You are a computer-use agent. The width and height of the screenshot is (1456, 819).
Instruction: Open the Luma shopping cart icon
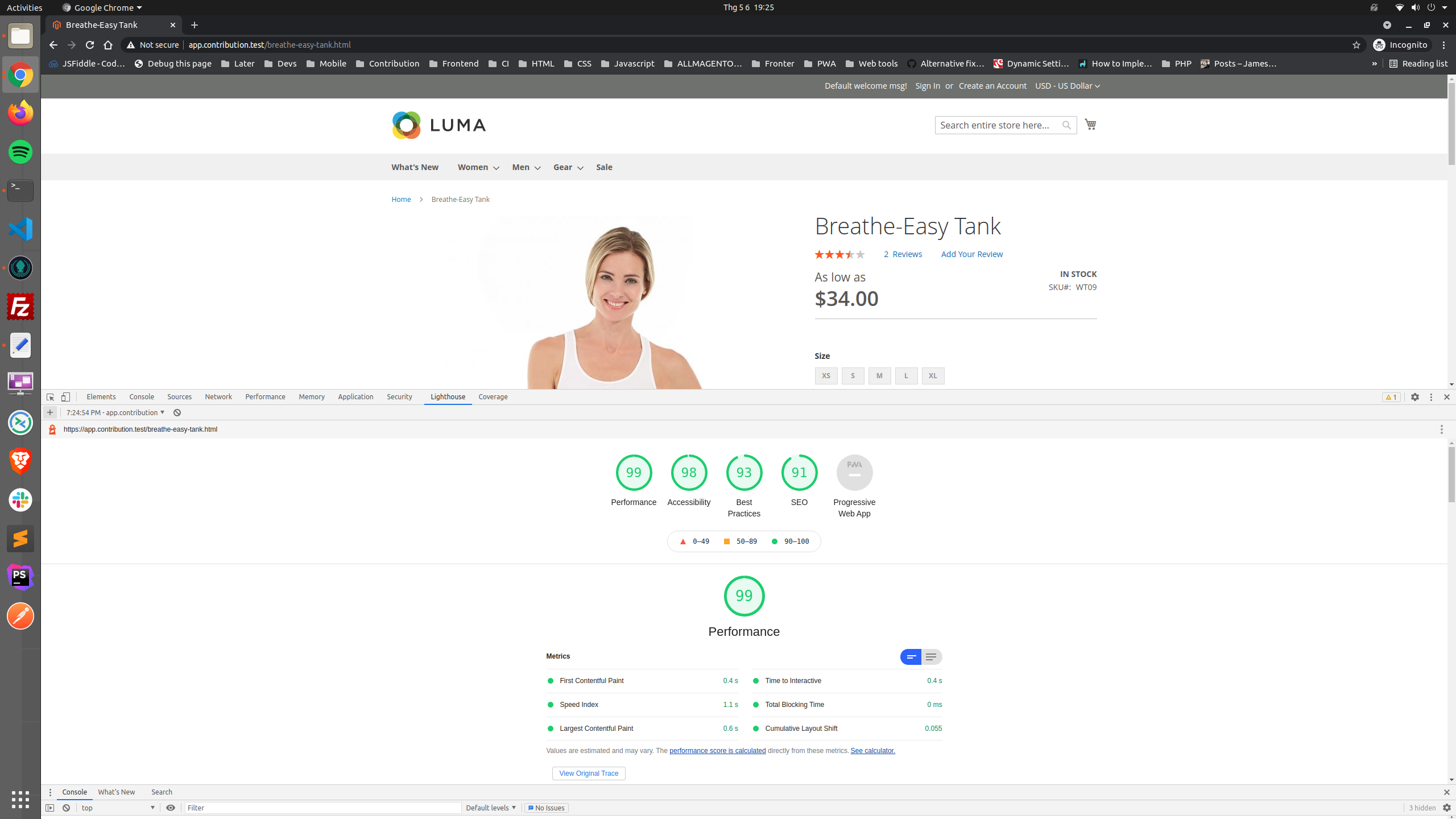pos(1090,124)
